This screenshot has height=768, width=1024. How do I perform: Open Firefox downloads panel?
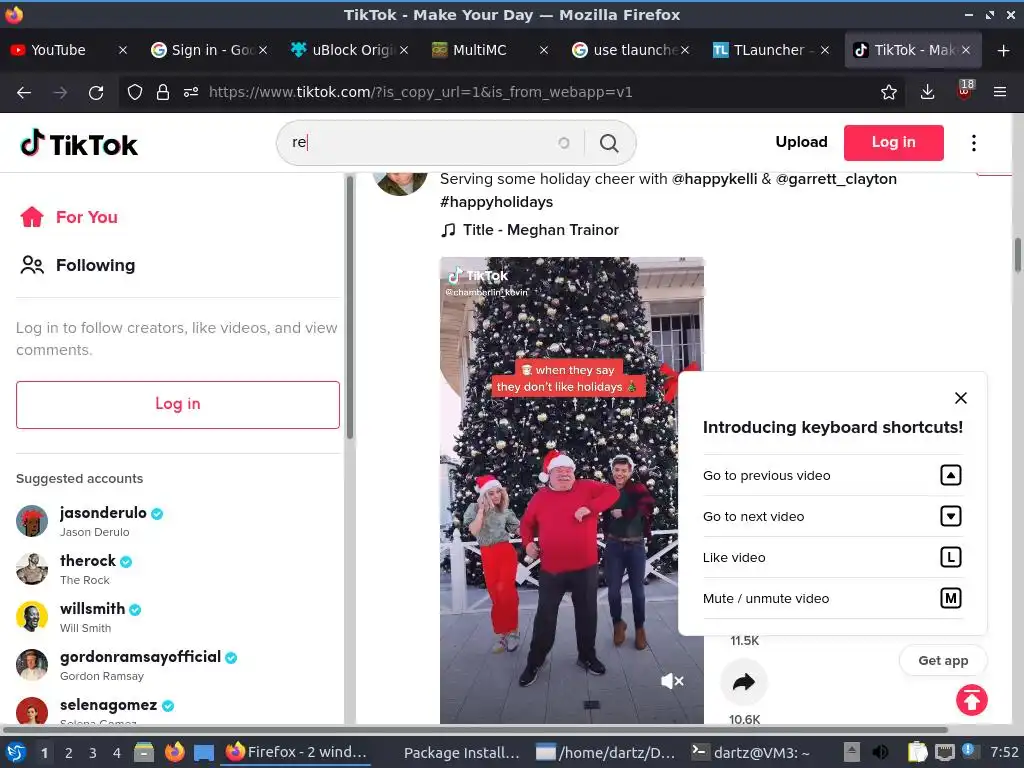[927, 93]
